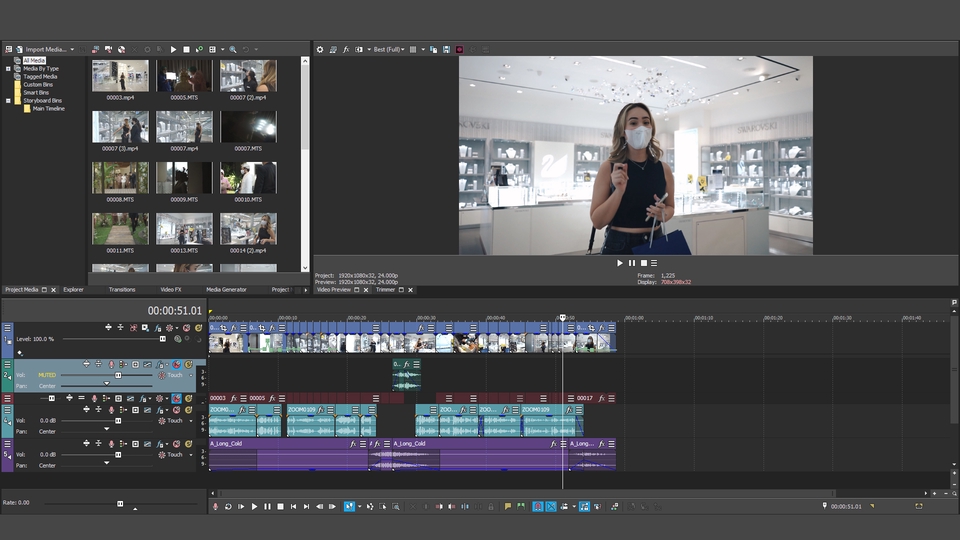Click Split Screen View icon in preview
The width and height of the screenshot is (960, 540).
359,50
